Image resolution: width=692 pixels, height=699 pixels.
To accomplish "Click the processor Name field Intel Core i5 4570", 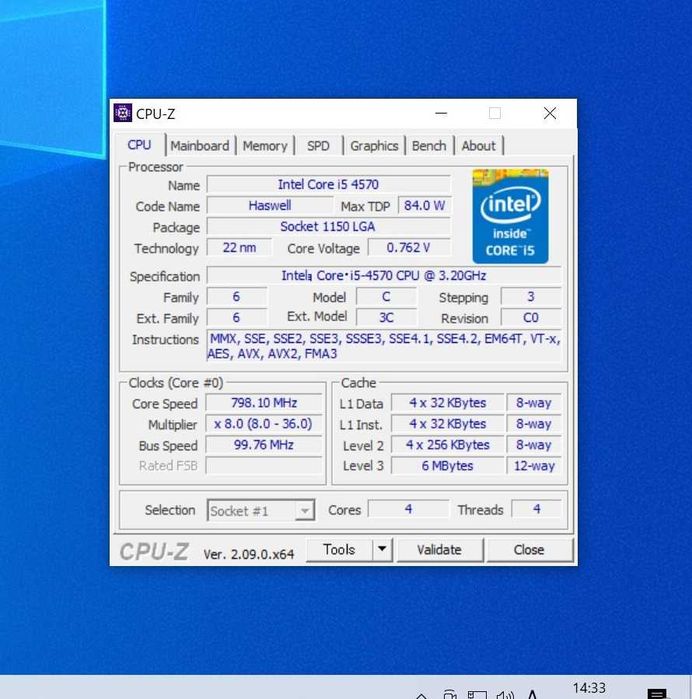I will (x=329, y=185).
